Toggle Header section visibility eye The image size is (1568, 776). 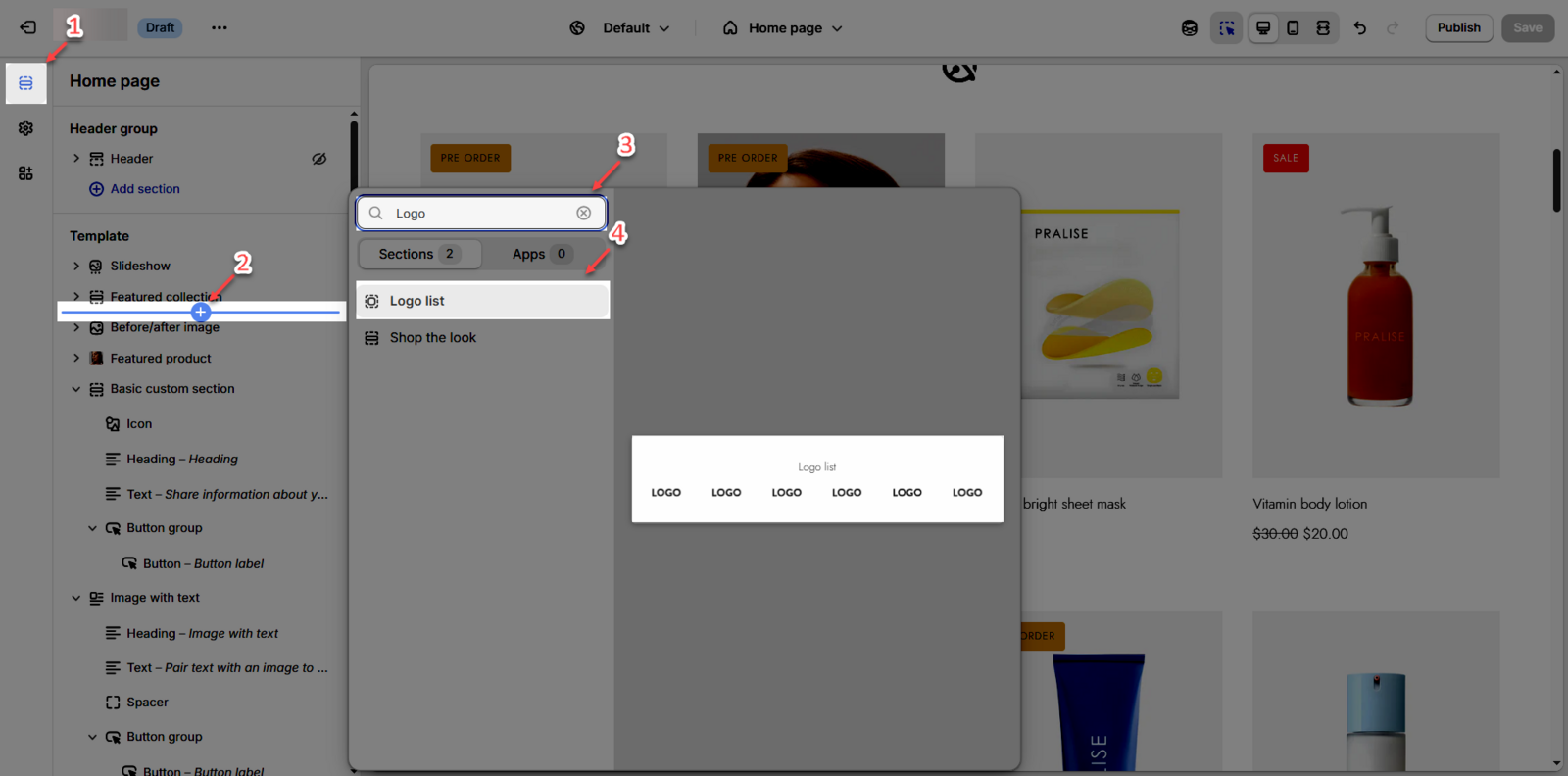(318, 159)
